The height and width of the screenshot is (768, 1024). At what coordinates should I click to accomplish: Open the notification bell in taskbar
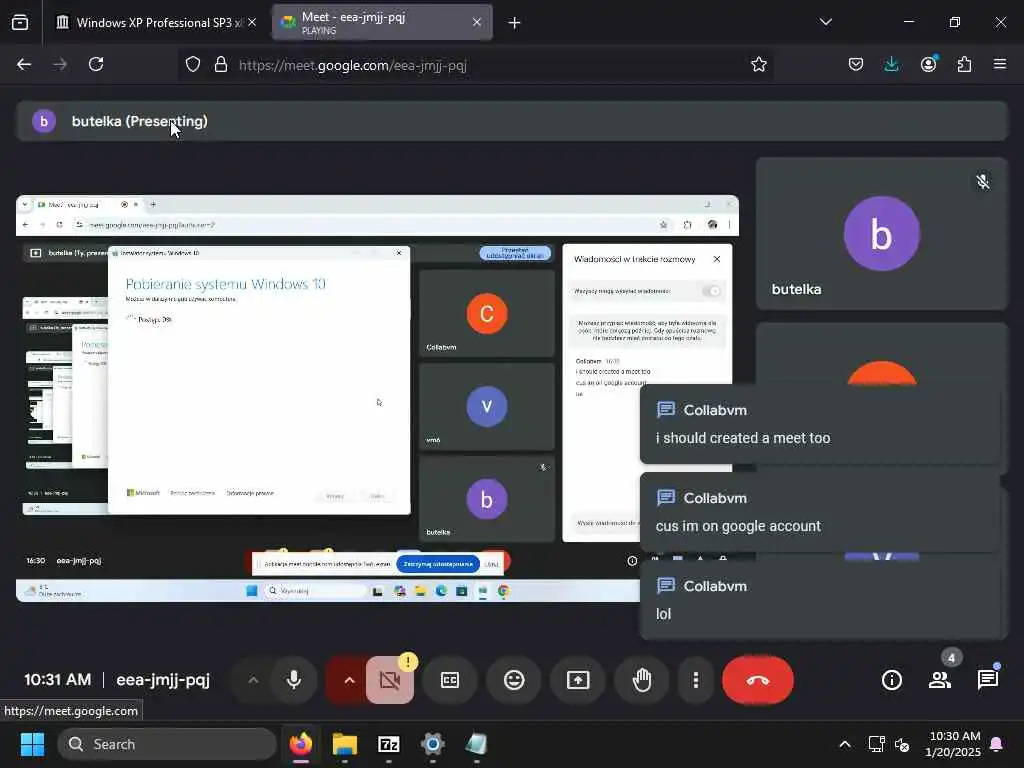[997, 744]
